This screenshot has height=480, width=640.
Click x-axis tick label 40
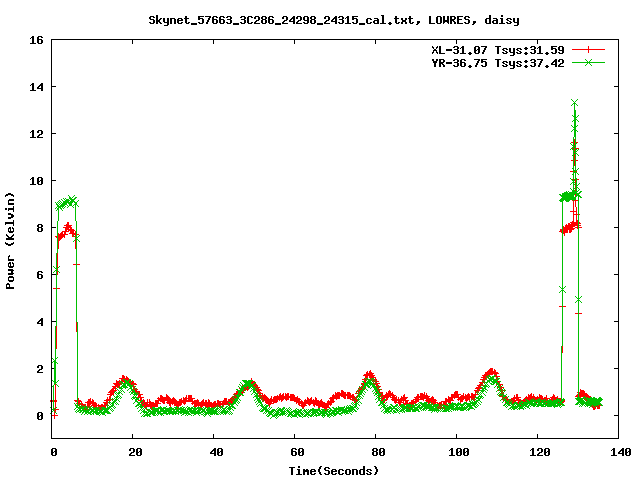(x=216, y=452)
